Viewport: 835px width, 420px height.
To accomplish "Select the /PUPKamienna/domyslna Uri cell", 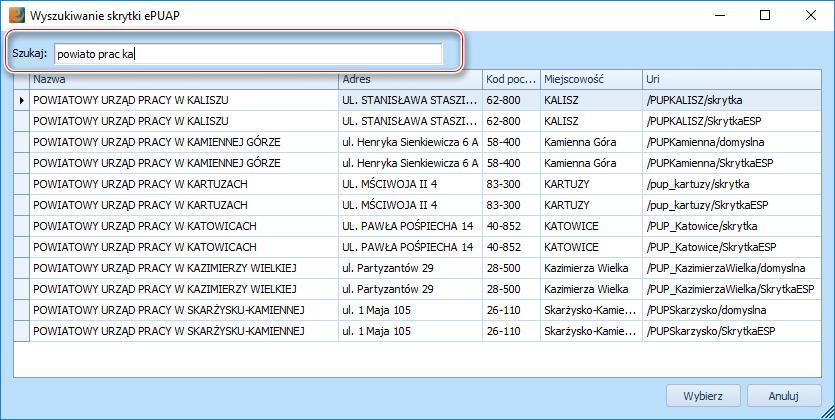I will tap(732, 142).
